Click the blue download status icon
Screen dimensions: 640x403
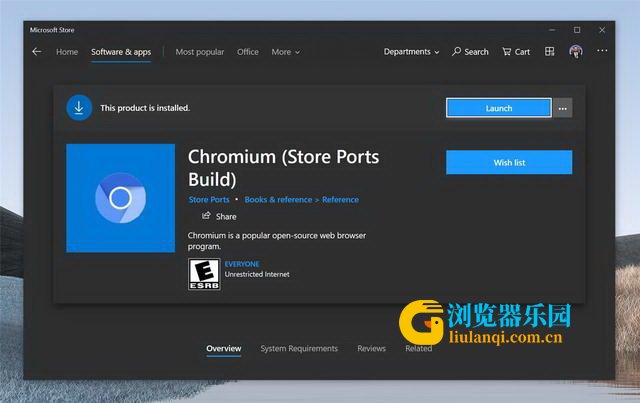(x=79, y=108)
